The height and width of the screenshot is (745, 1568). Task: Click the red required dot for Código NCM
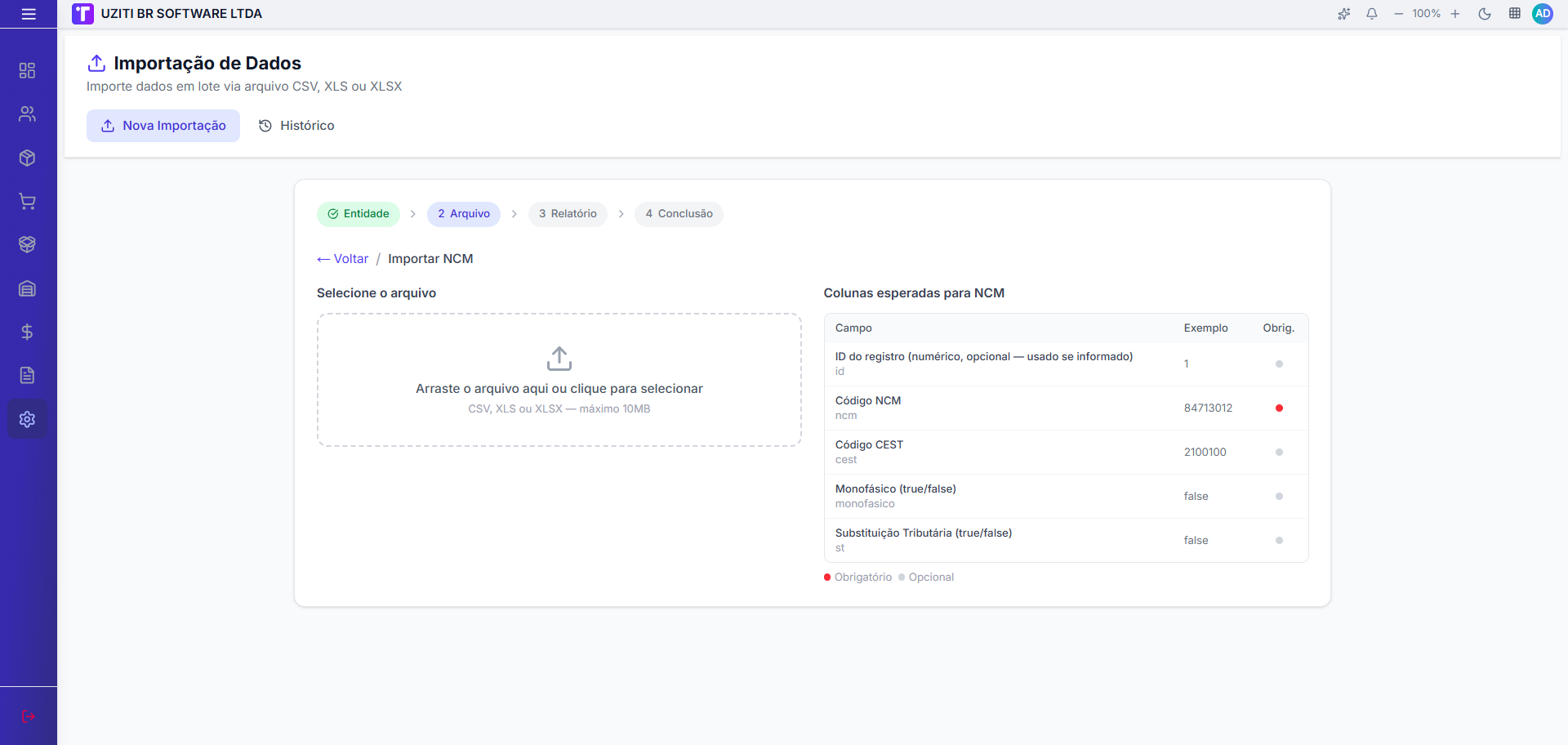[1279, 408]
